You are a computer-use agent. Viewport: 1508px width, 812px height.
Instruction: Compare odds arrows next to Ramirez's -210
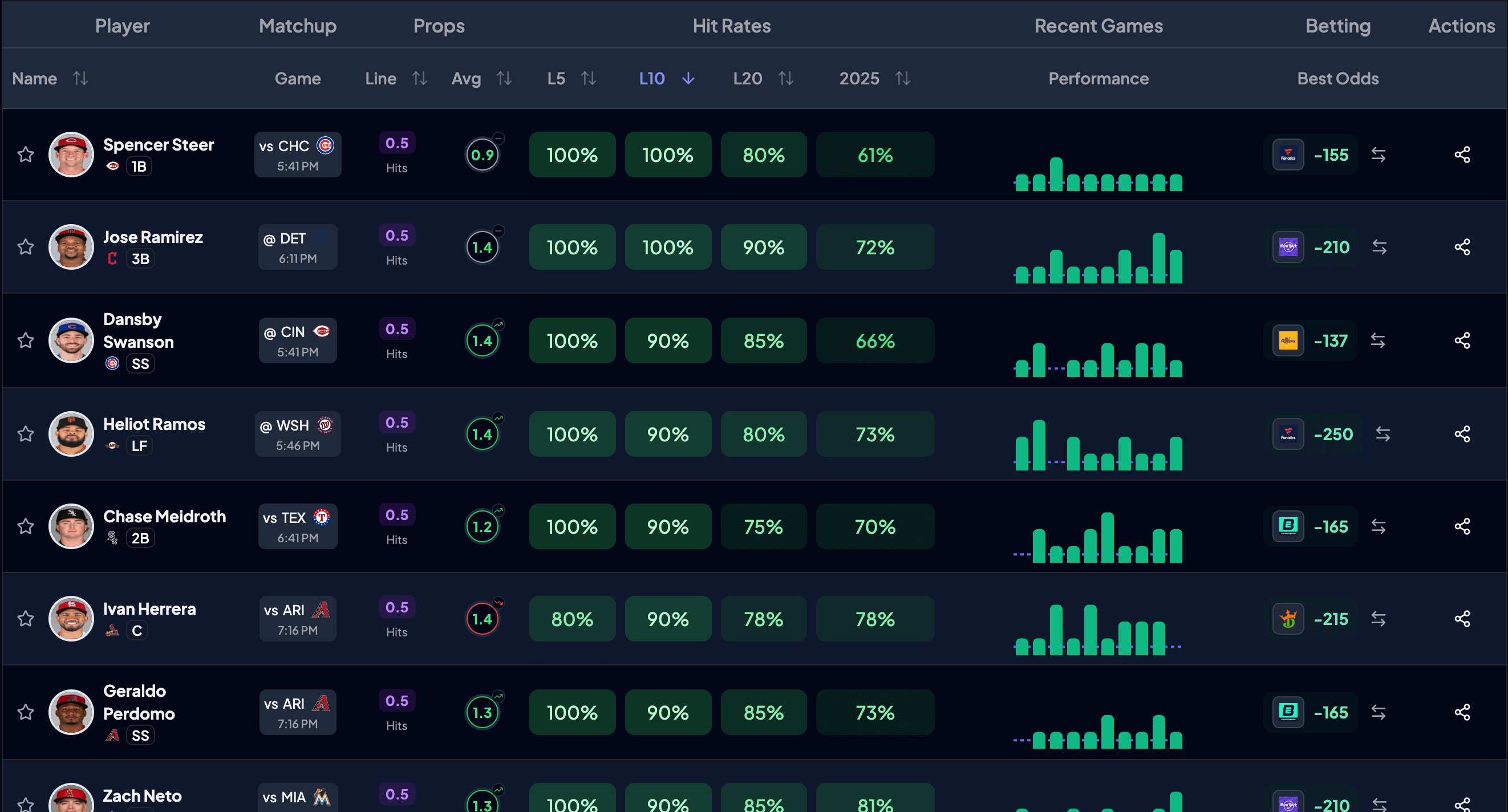point(1379,247)
